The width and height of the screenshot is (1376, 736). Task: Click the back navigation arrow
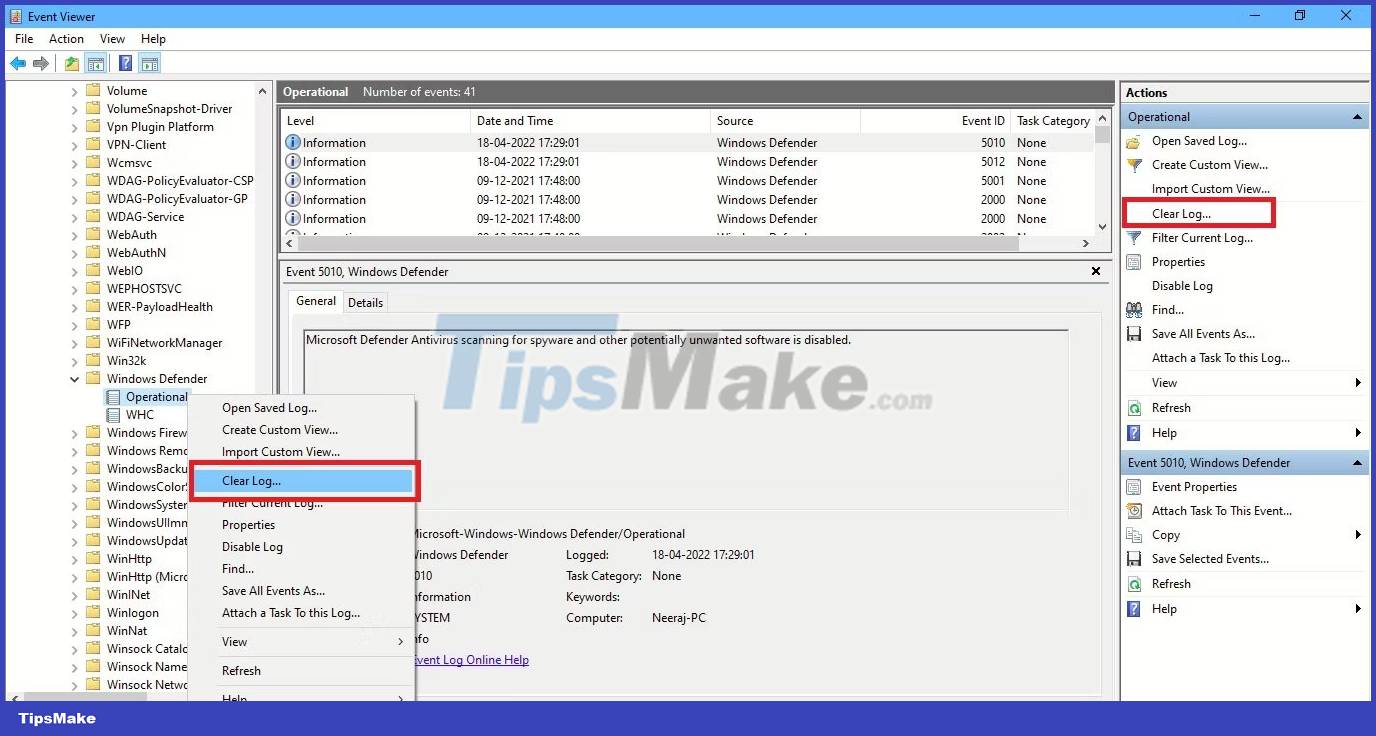[x=17, y=63]
